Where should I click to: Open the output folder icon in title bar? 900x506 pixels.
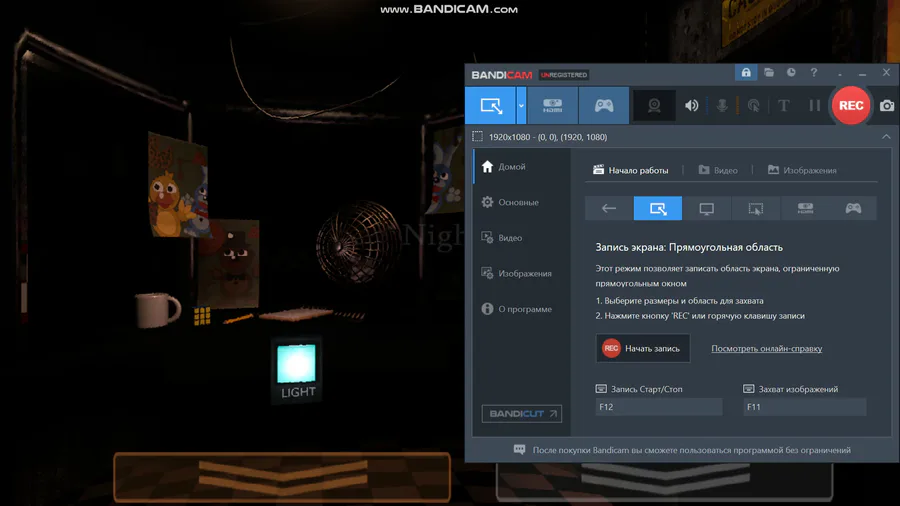pyautogui.click(x=769, y=72)
